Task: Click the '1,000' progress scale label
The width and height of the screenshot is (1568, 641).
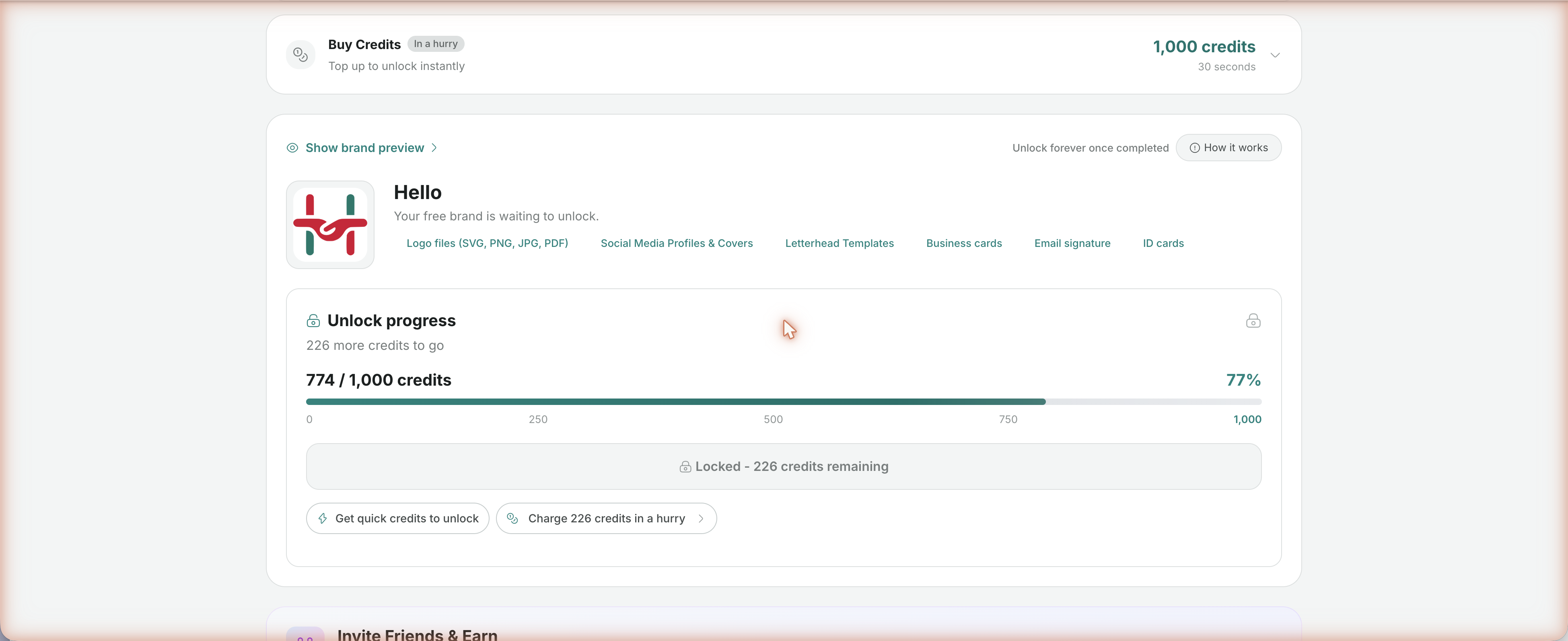Action: pyautogui.click(x=1247, y=419)
